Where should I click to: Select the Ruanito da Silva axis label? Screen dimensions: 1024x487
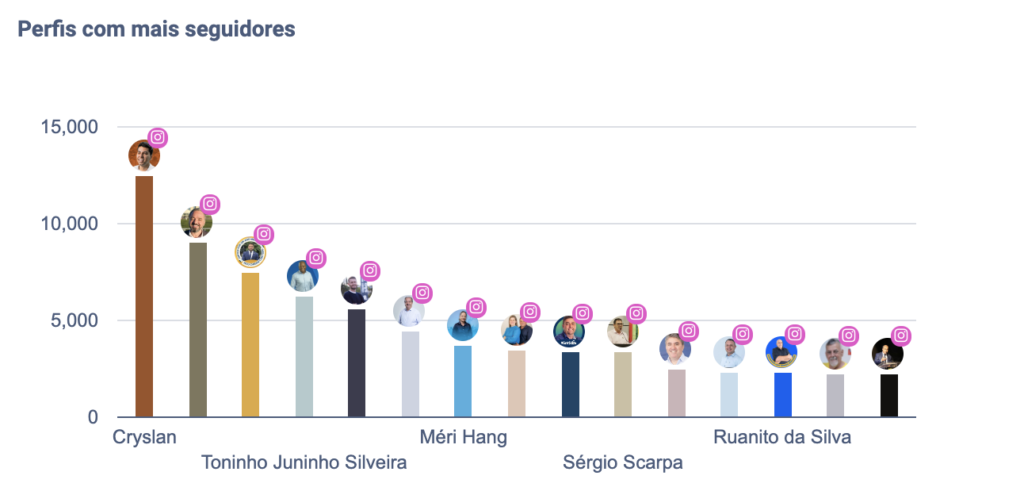[782, 438]
